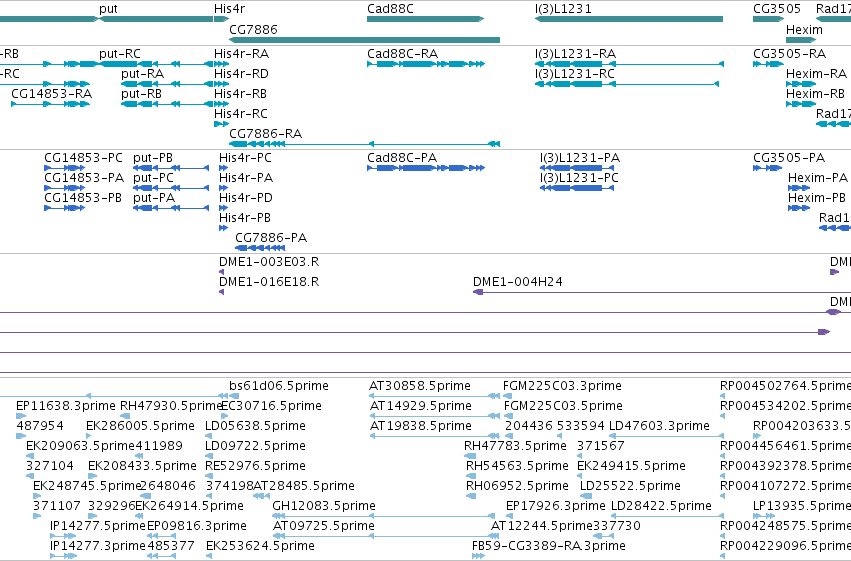Click protein 'His4r-PB'
Screen dimensions: 851x561
coord(245,218)
